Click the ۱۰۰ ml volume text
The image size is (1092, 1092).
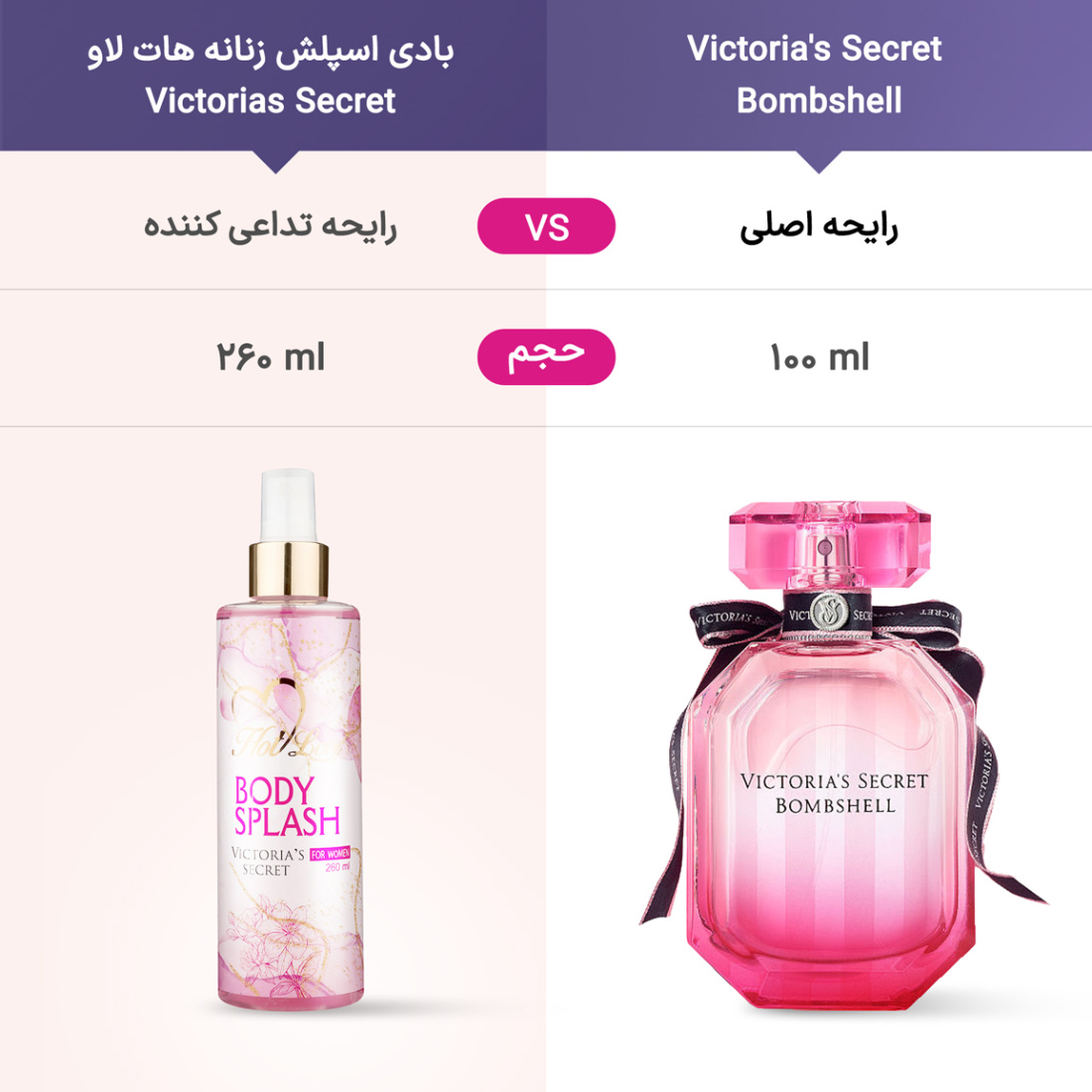click(x=819, y=357)
